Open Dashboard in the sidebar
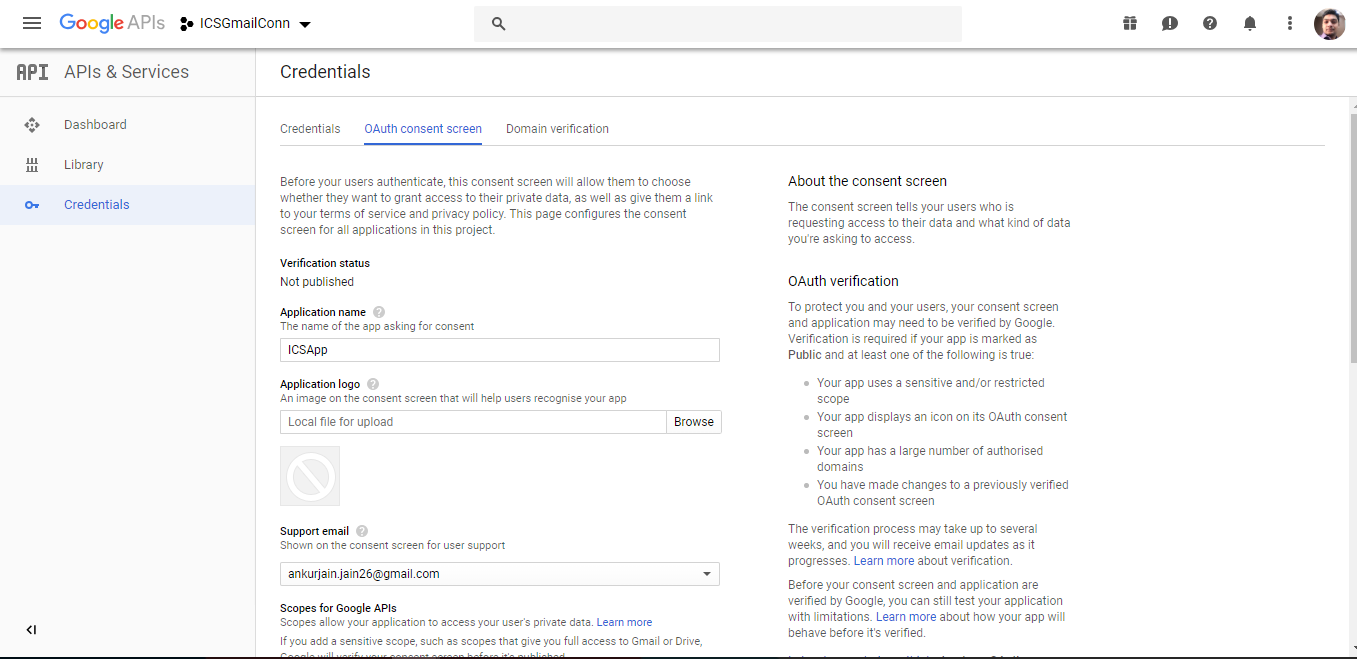The height and width of the screenshot is (659, 1357). coord(95,125)
